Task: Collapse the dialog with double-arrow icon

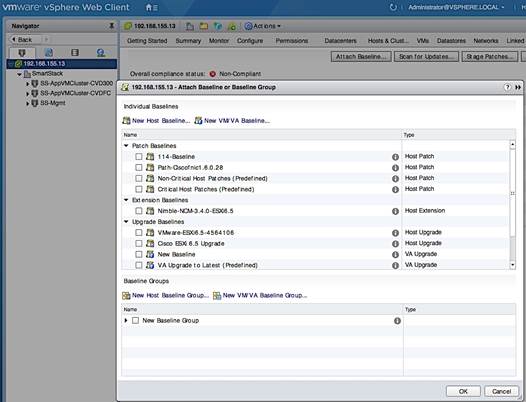Action: (518, 87)
